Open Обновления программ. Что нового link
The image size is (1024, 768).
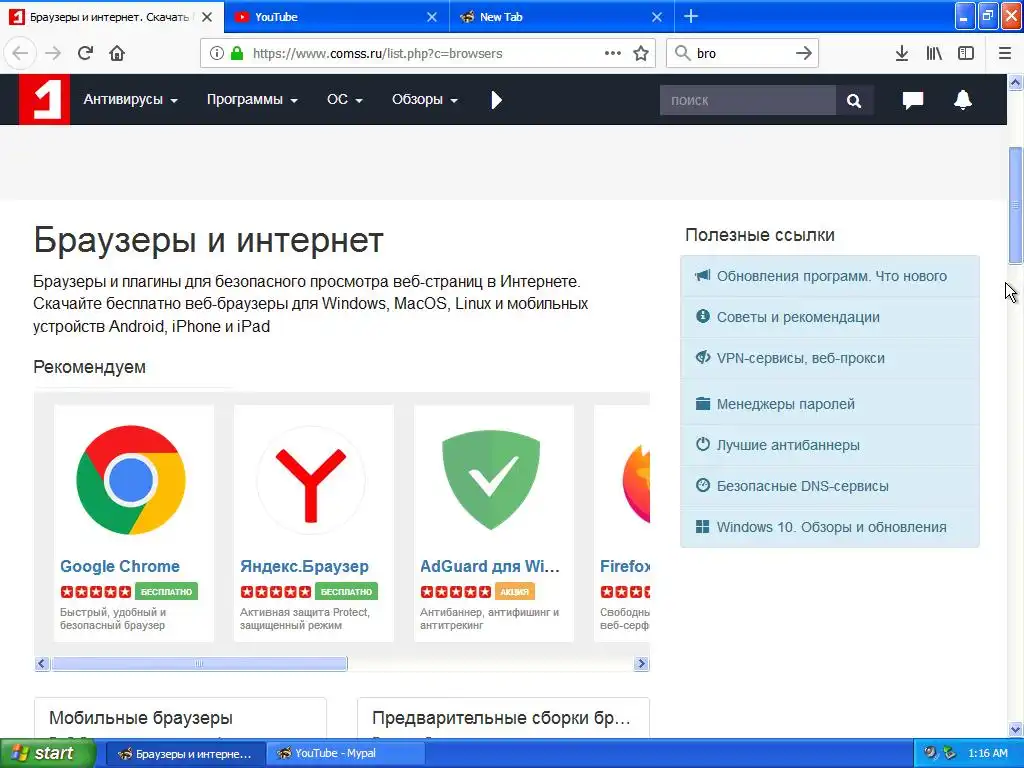[830, 276]
